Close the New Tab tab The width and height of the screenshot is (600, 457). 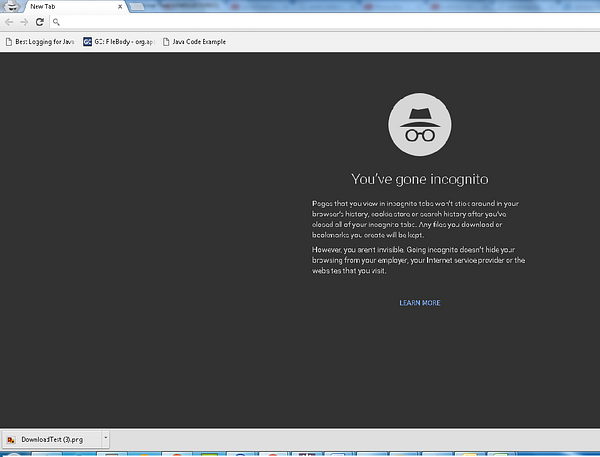[120, 7]
